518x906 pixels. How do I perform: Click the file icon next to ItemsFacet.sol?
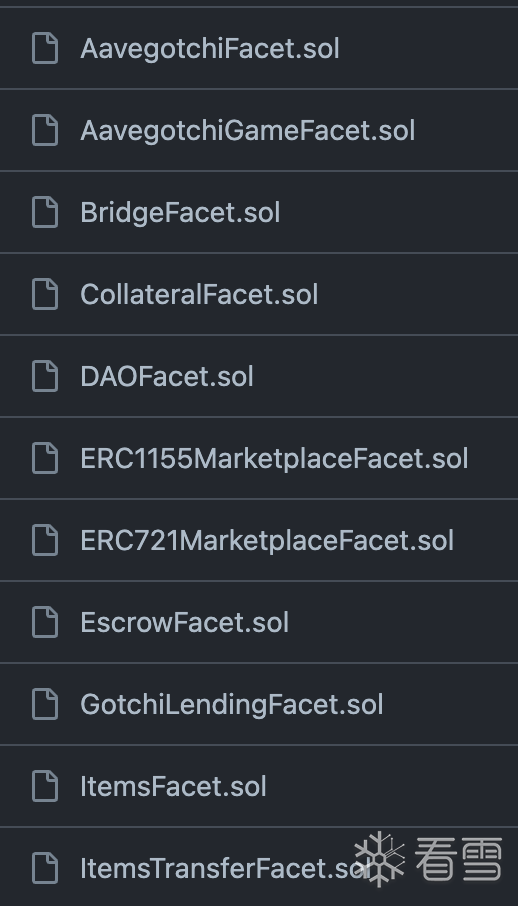[x=45, y=786]
